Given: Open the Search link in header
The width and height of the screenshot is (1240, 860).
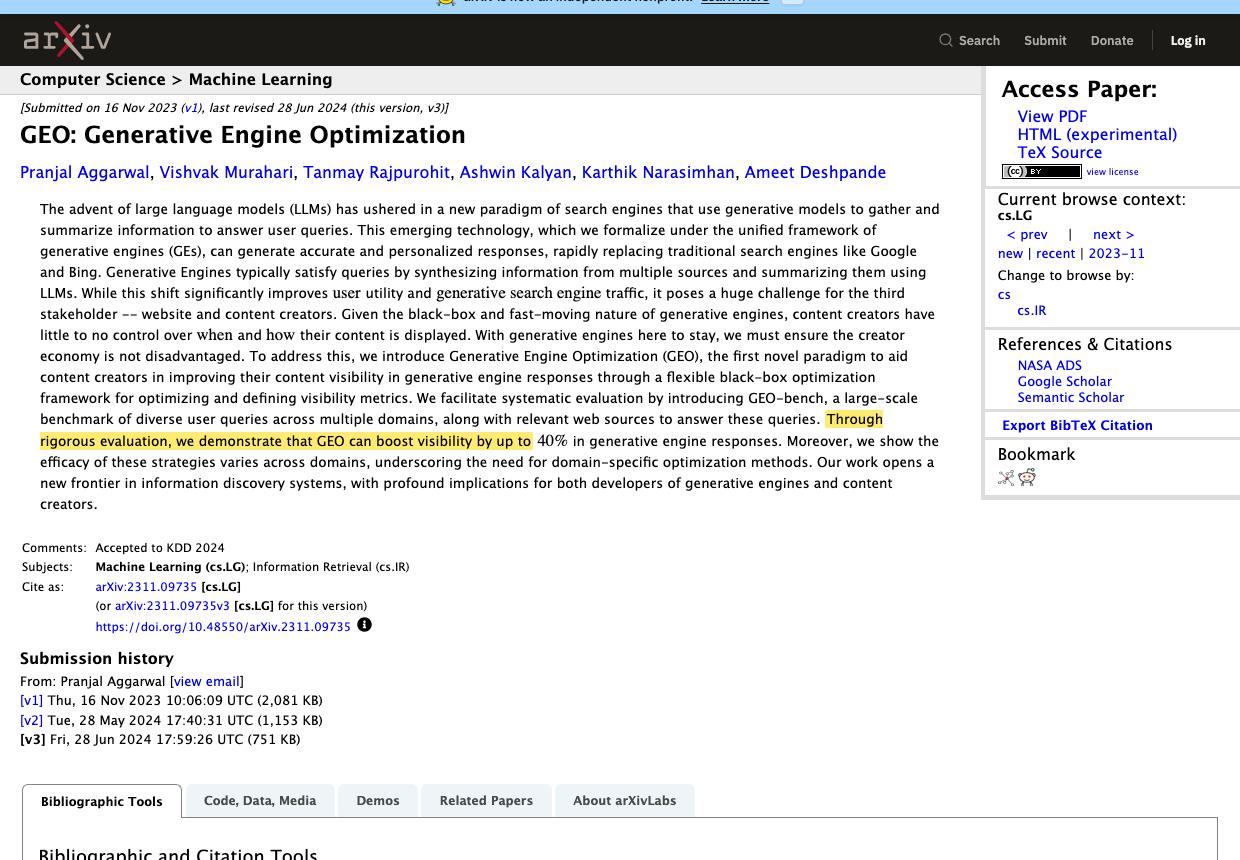Looking at the screenshot, I should [x=979, y=41].
